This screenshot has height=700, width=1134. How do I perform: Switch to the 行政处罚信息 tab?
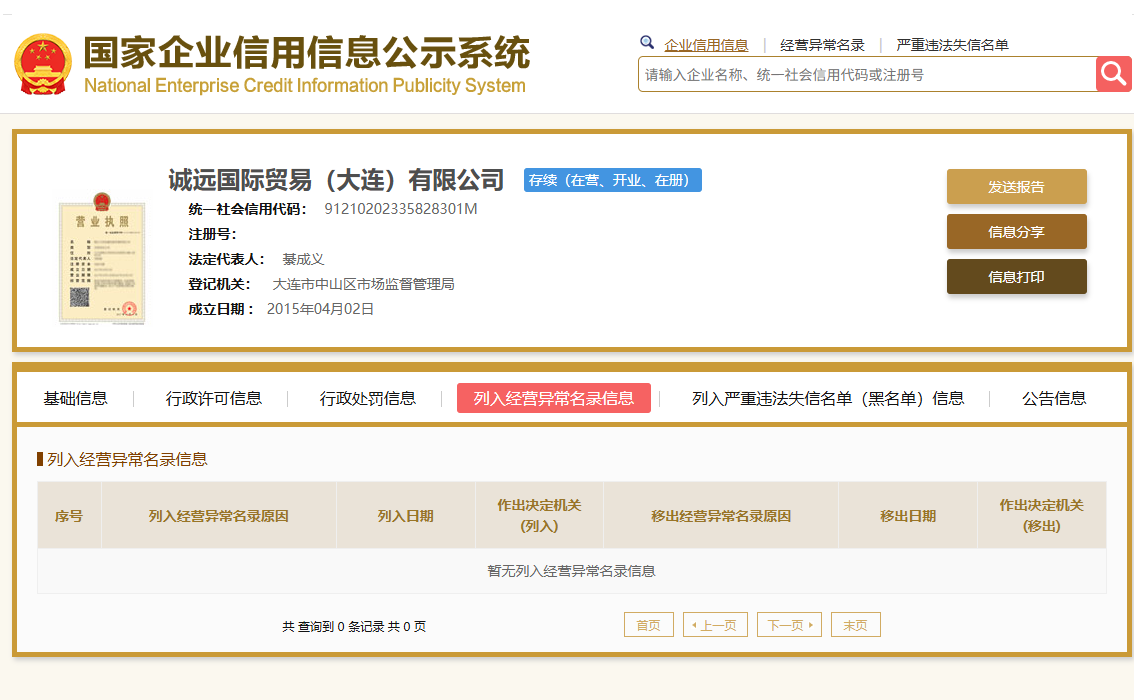point(367,398)
